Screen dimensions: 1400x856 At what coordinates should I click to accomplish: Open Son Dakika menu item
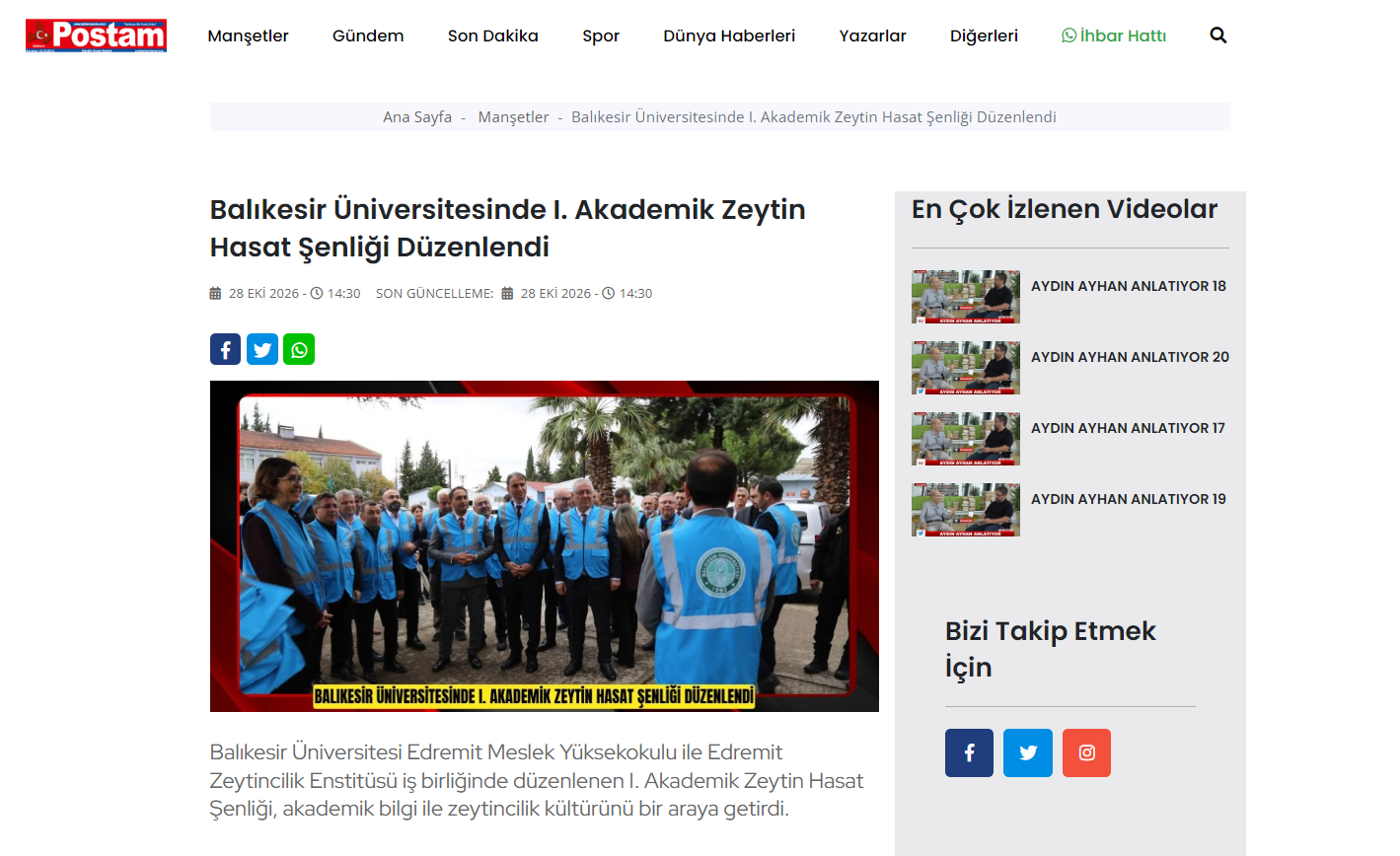point(493,36)
